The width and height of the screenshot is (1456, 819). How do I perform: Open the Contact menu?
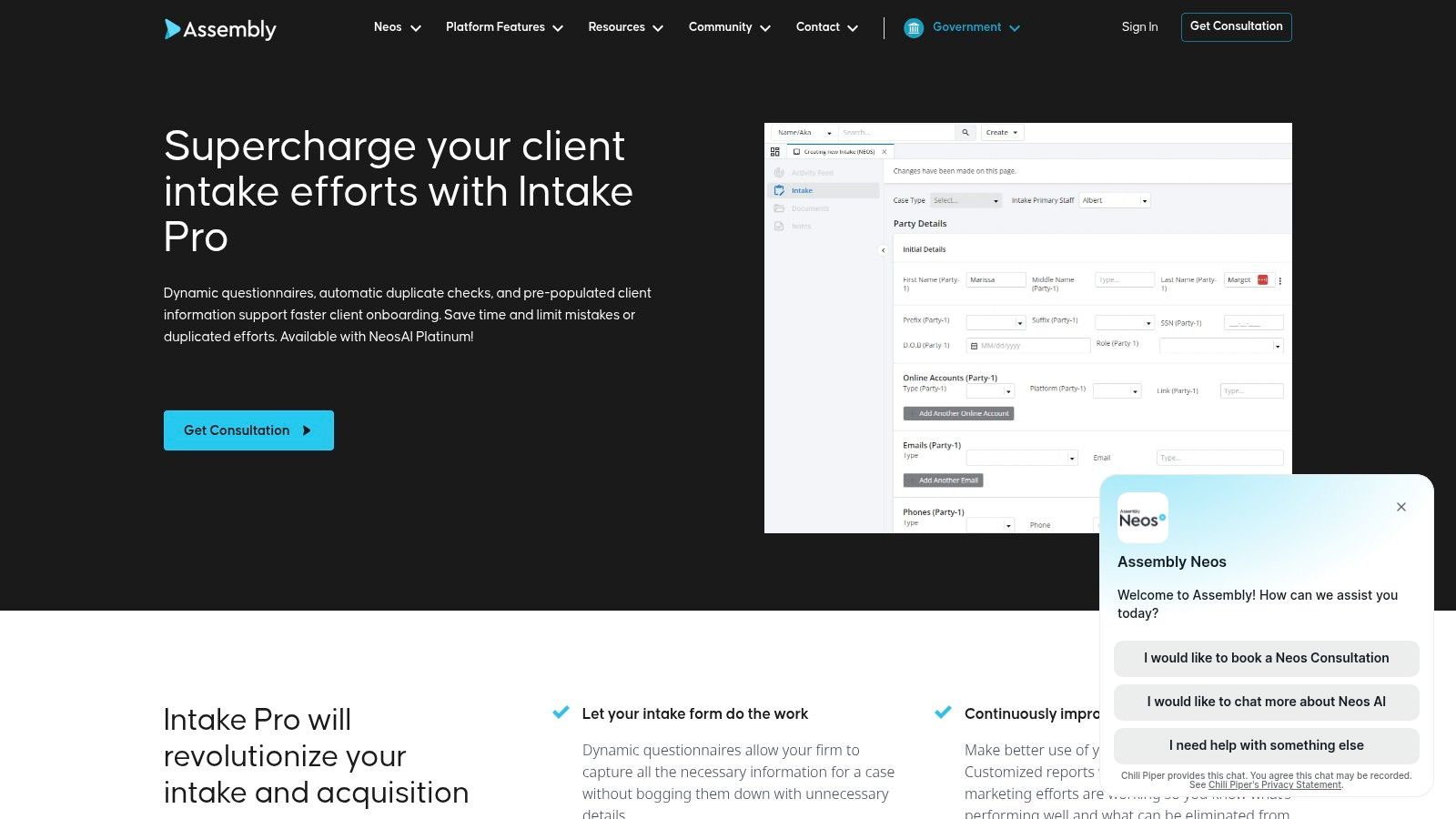[826, 27]
